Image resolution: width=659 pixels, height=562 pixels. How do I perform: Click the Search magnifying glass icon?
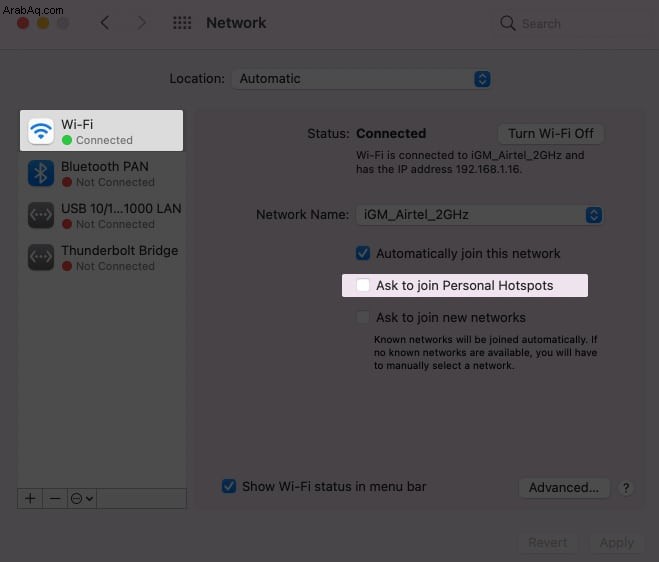(x=508, y=23)
